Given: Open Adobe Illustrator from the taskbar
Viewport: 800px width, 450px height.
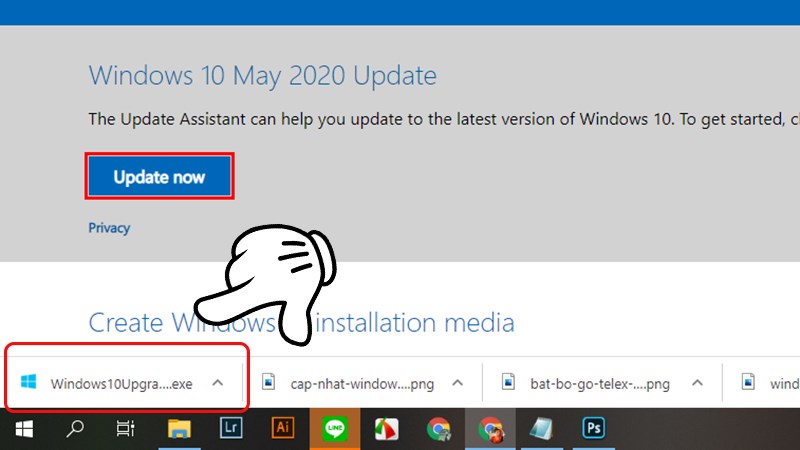Looking at the screenshot, I should (283, 428).
